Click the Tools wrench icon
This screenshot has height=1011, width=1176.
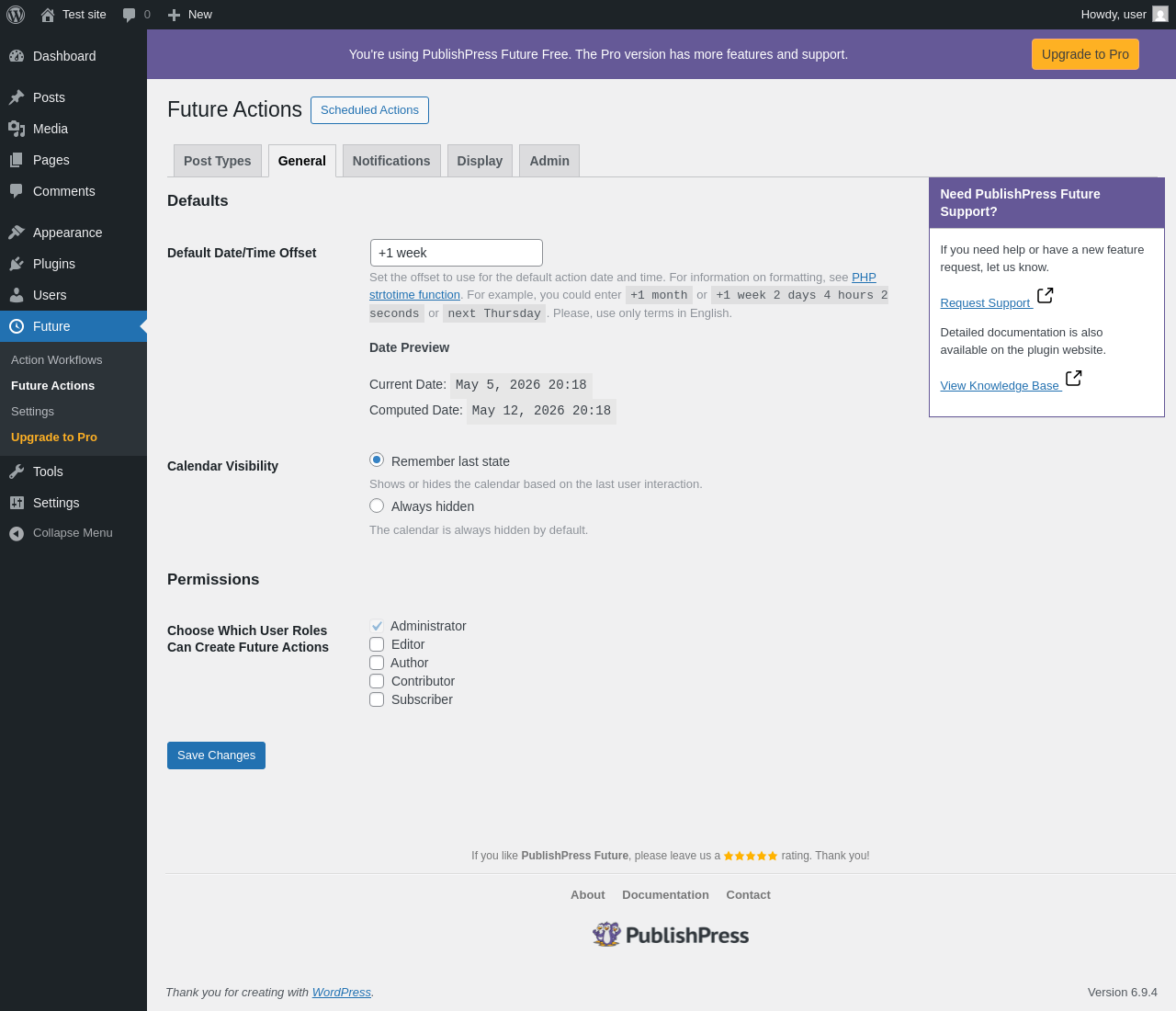17,471
